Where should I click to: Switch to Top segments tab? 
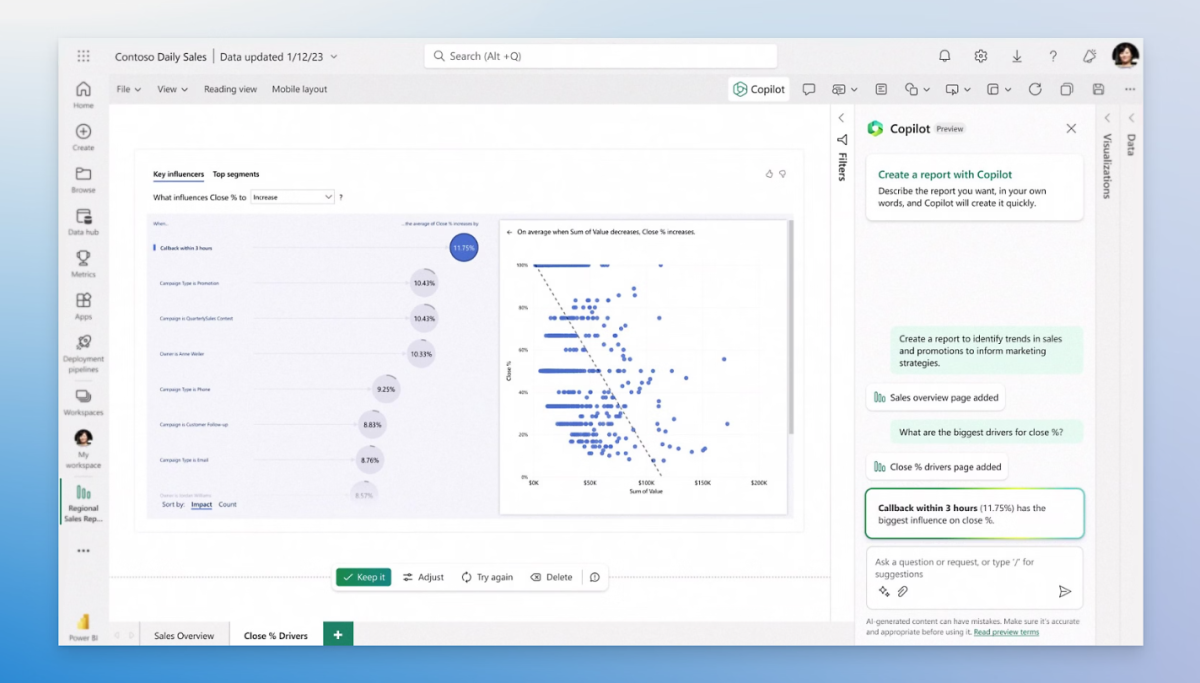tap(235, 174)
